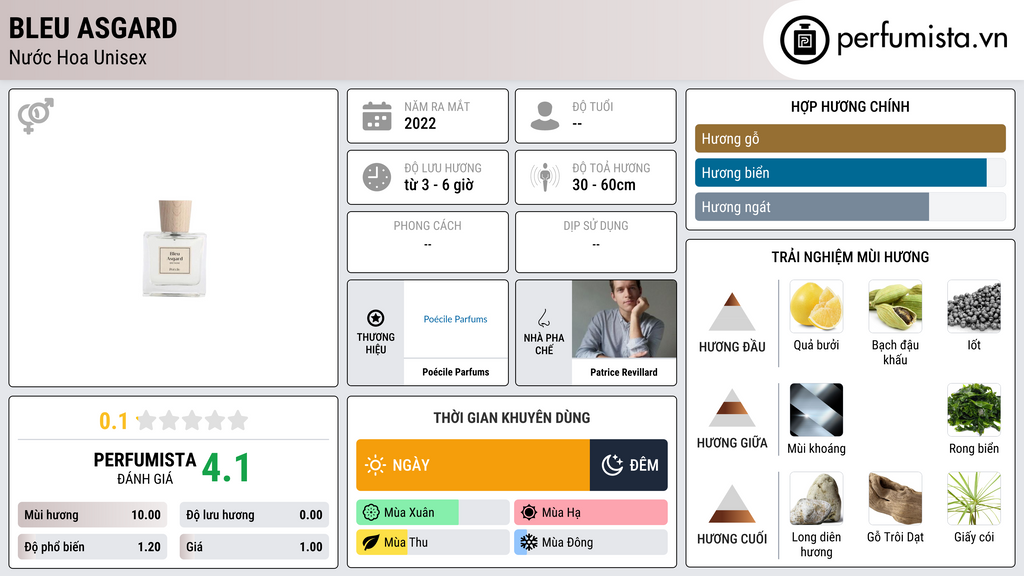Click the yellow 0.1 user rating value

(x=114, y=421)
